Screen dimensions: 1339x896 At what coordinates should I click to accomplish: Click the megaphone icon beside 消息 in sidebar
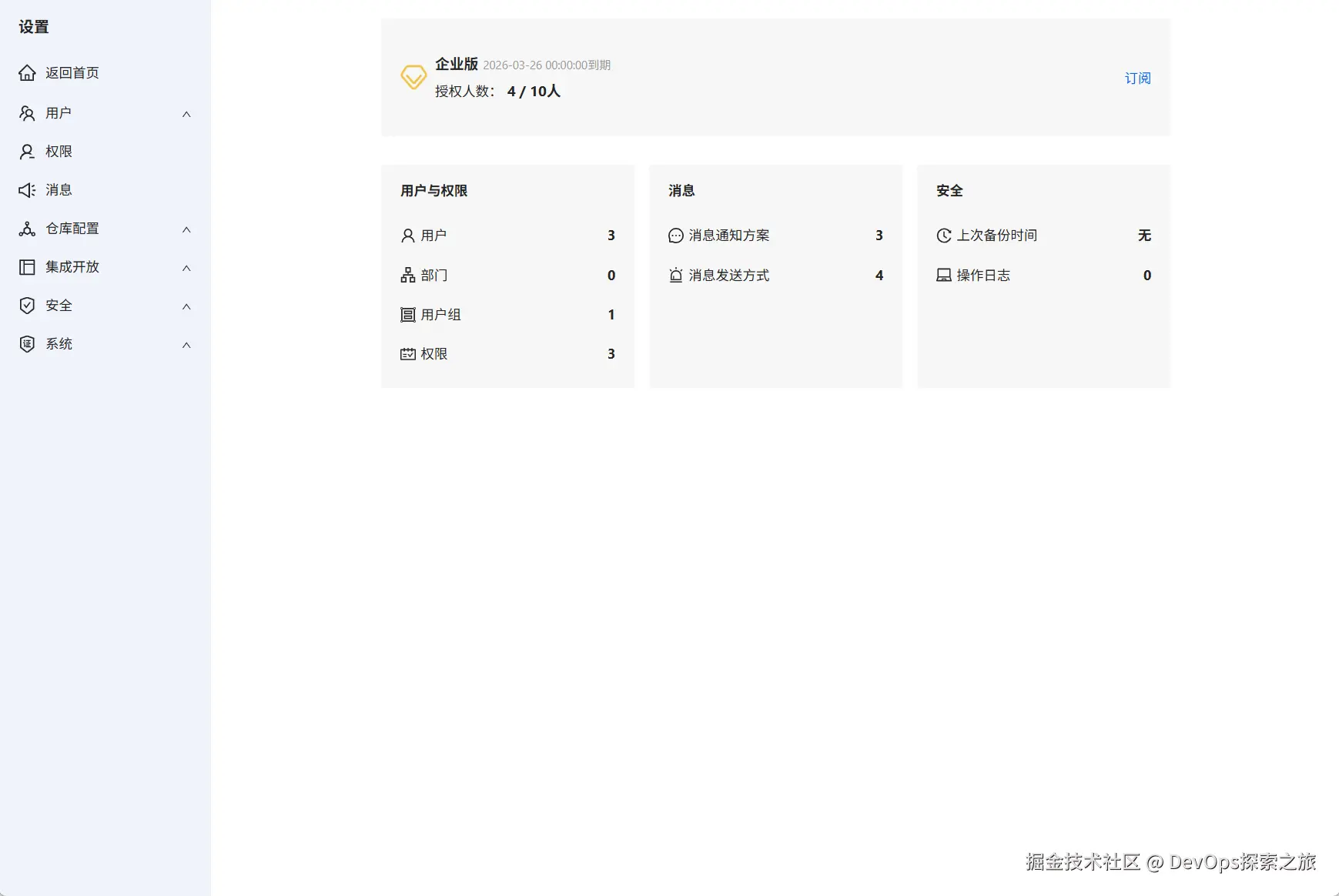click(27, 190)
